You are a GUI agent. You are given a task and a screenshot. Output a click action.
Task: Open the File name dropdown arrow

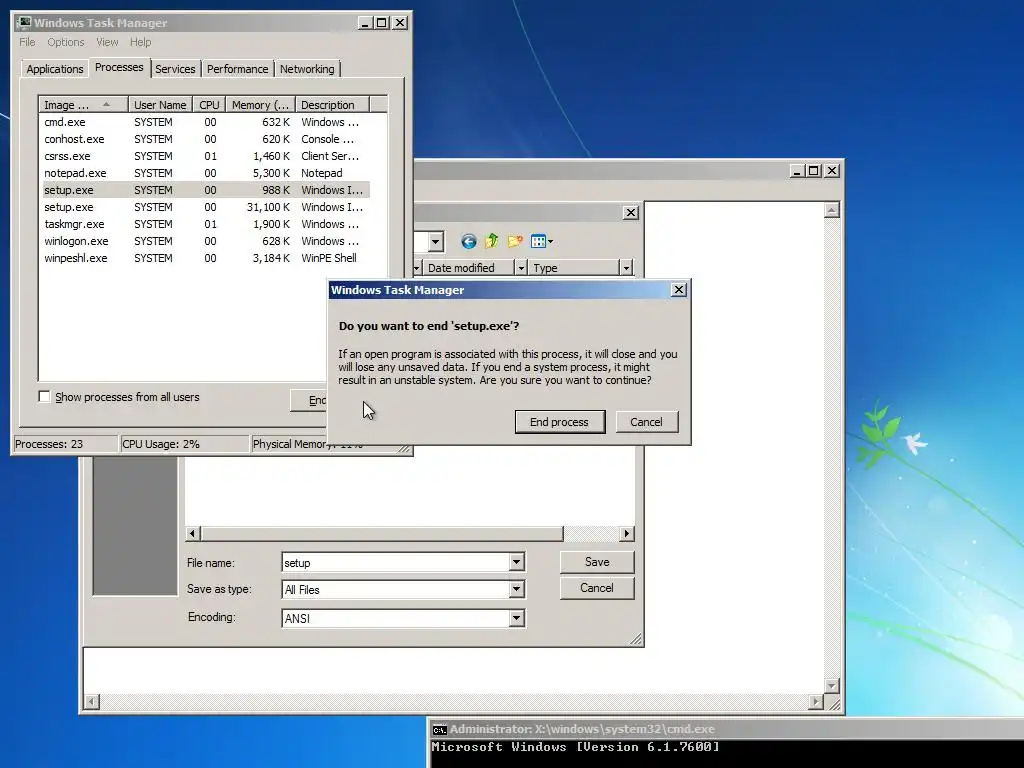(517, 562)
